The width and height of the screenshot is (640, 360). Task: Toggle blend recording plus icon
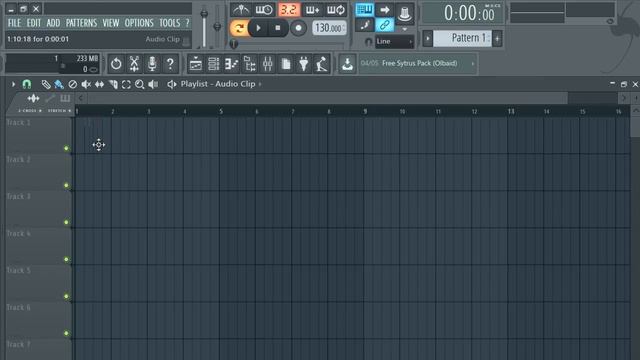click(x=312, y=9)
